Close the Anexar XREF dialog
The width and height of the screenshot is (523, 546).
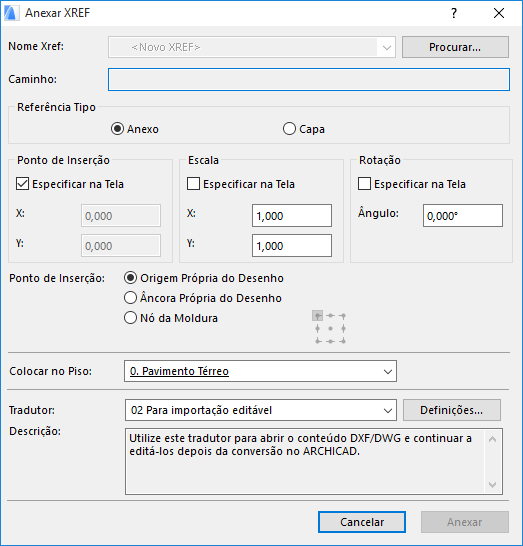pyautogui.click(x=499, y=13)
